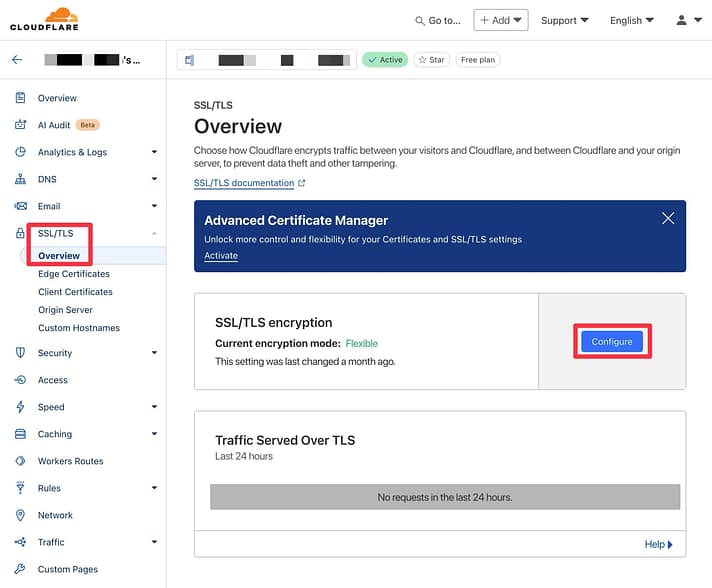Viewport: 712px width, 588px height.
Task: Collapse the SSL/TLS section arrow
Action: tap(154, 233)
